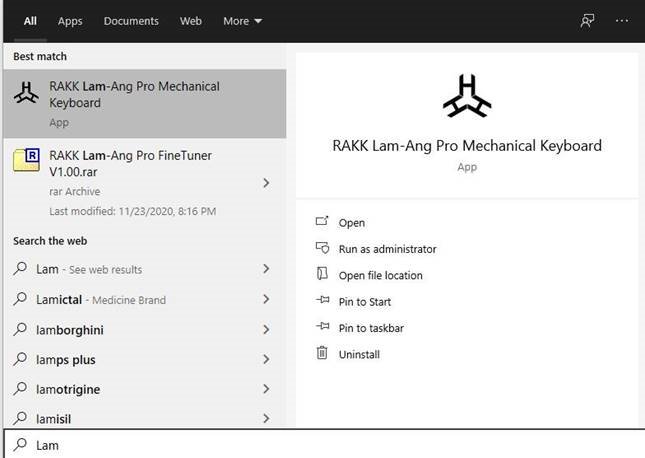Click the Uninstall trash icon
The width and height of the screenshot is (645, 458).
click(322, 353)
